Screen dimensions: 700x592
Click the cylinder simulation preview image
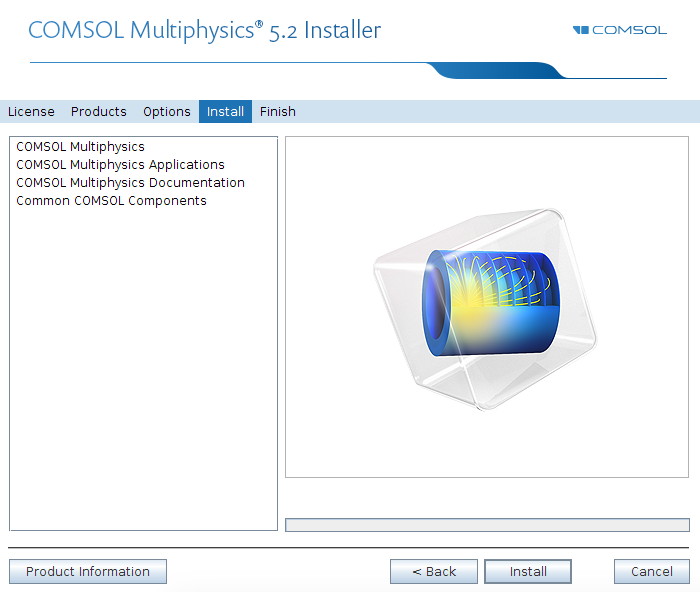point(486,309)
